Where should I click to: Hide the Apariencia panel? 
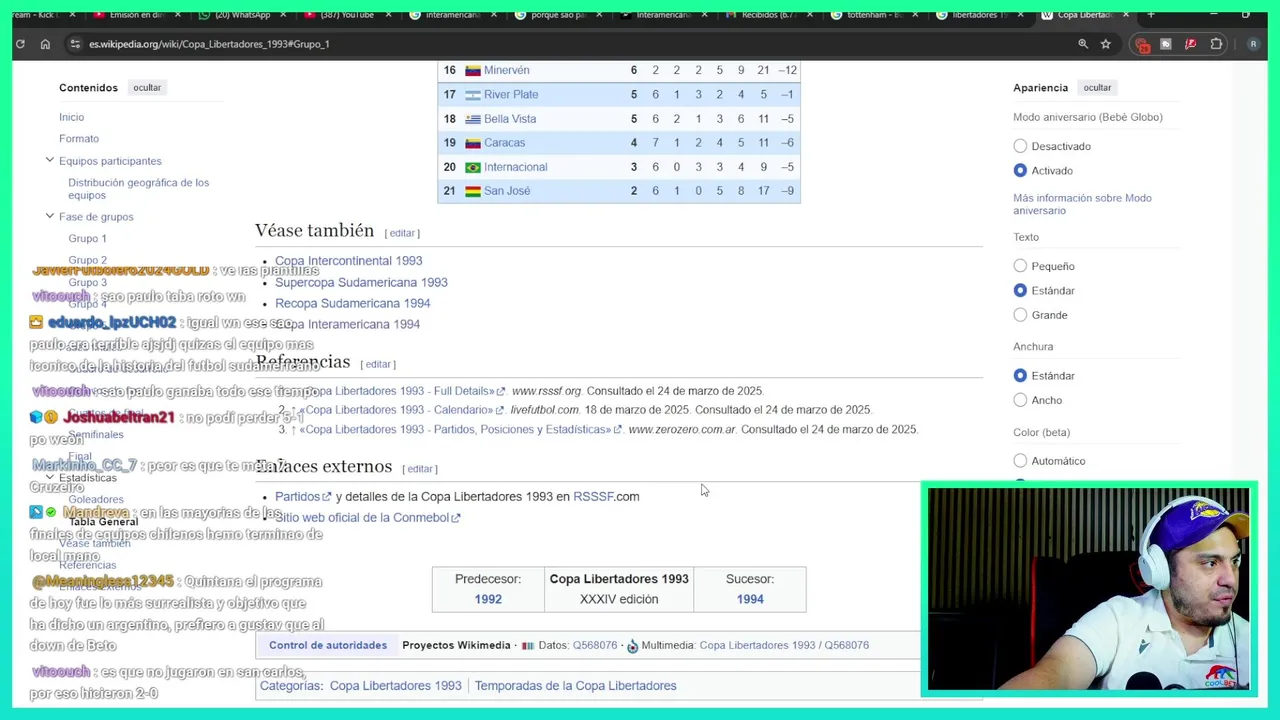tap(1097, 88)
